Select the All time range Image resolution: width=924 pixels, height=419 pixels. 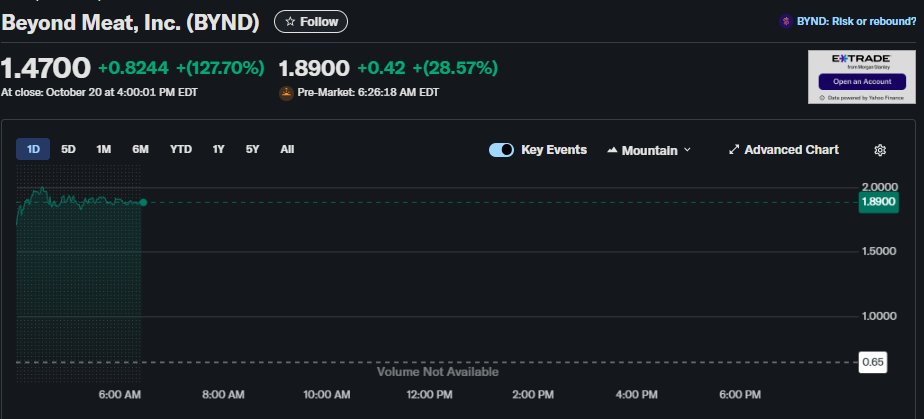287,150
